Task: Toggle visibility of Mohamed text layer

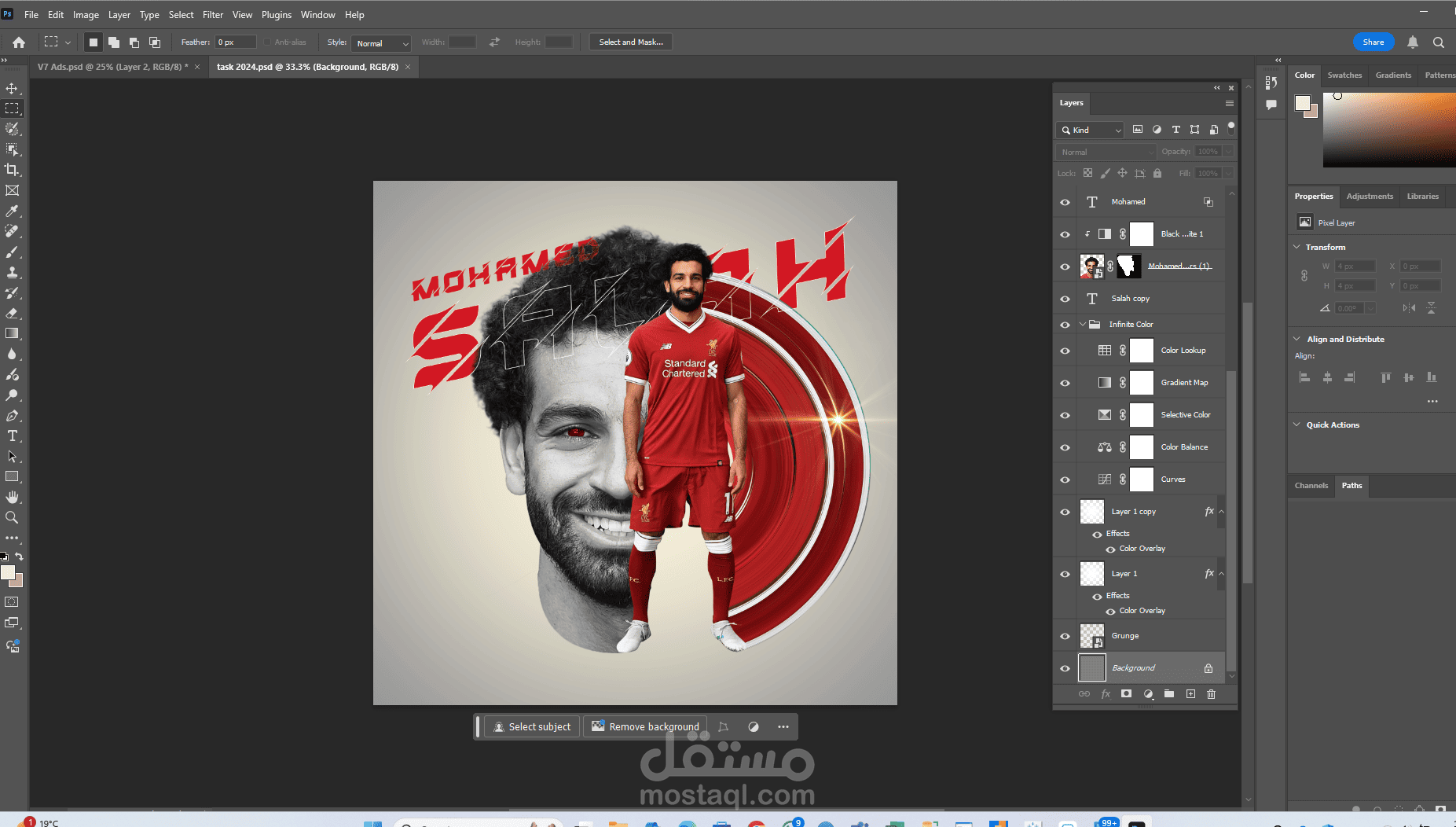Action: coord(1065,202)
